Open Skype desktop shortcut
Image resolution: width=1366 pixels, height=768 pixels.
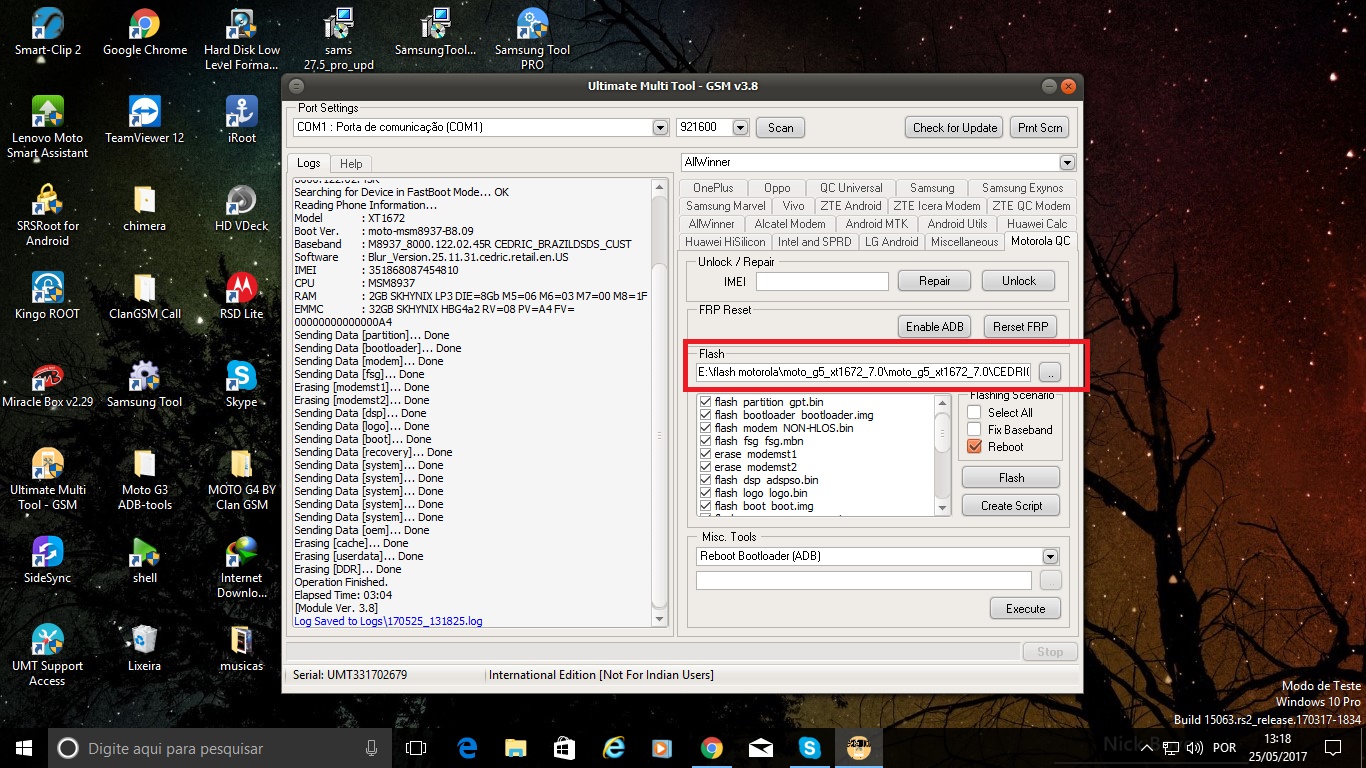[242, 384]
